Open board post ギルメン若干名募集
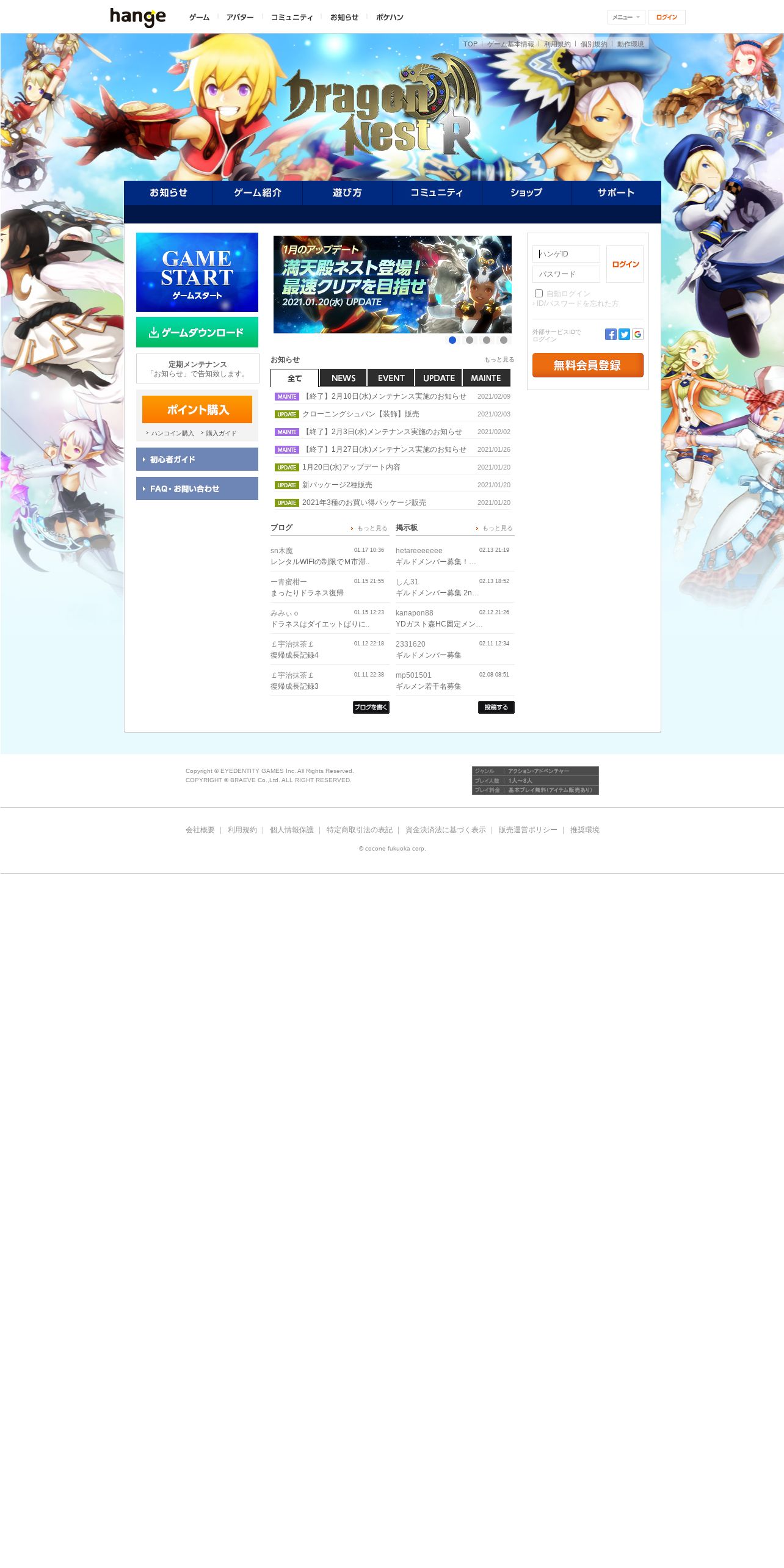 [429, 686]
